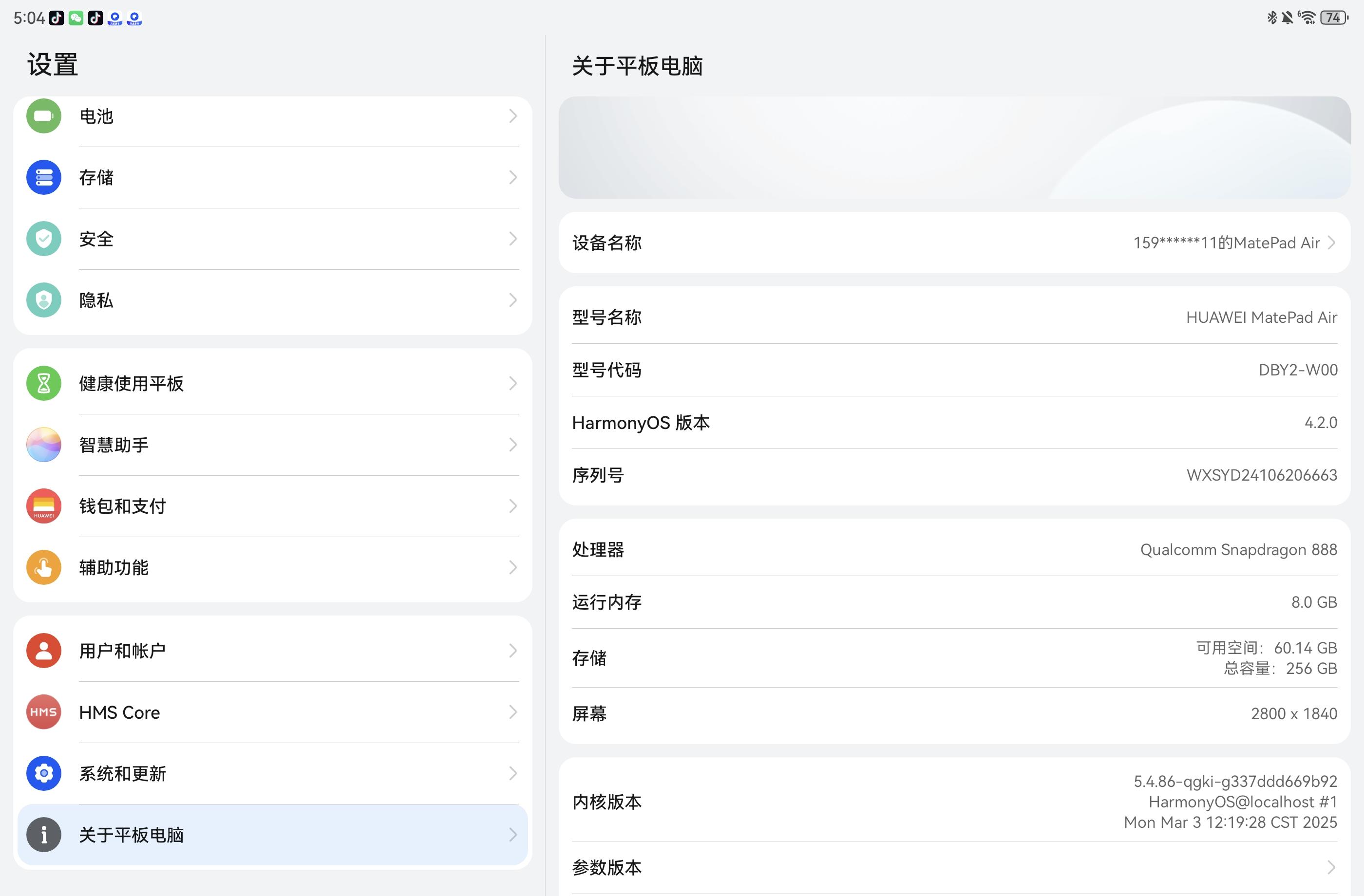1364x896 pixels.
Task: Open 用户和帐户 settings
Action: point(273,651)
